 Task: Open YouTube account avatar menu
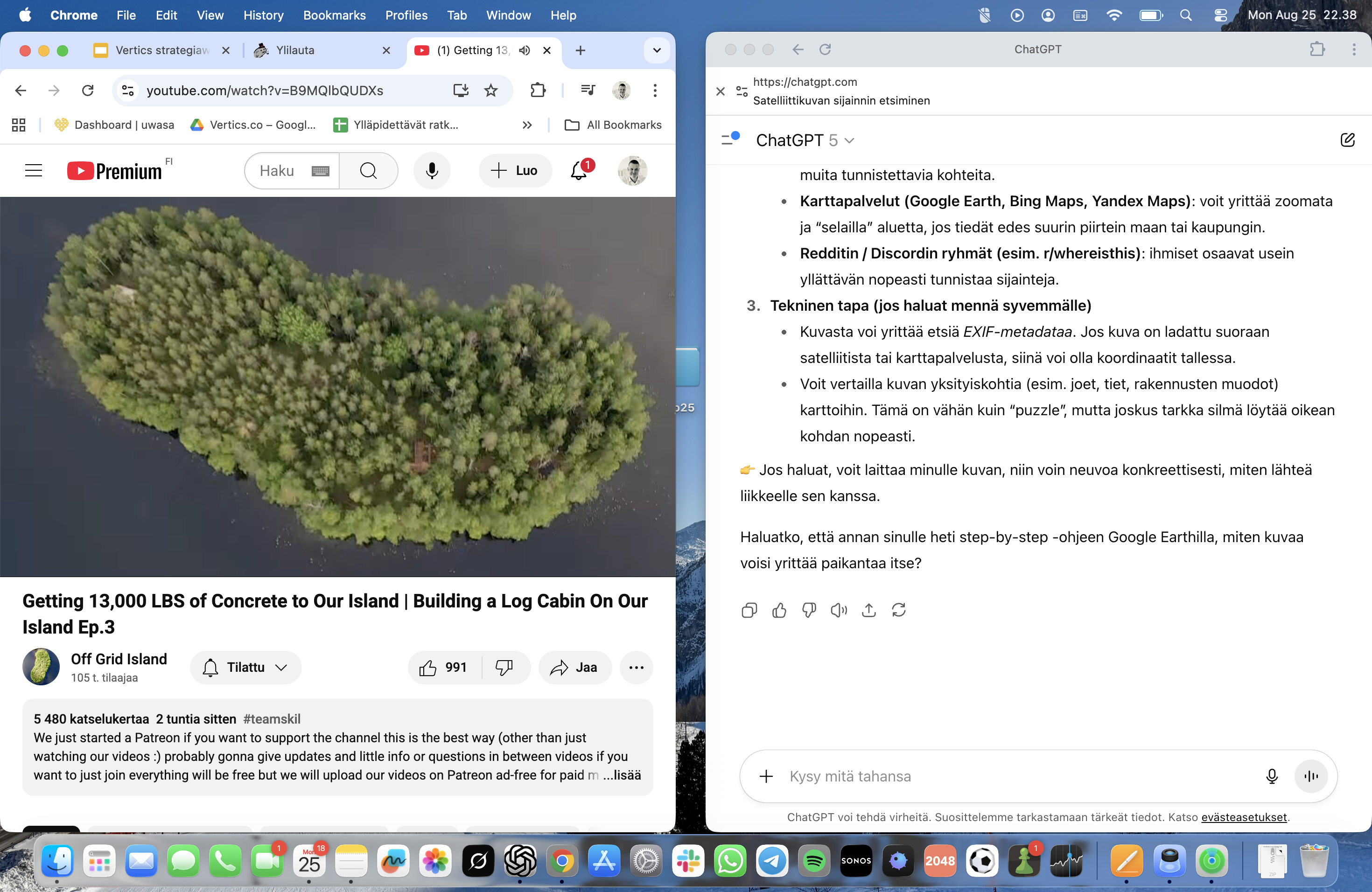click(x=632, y=171)
